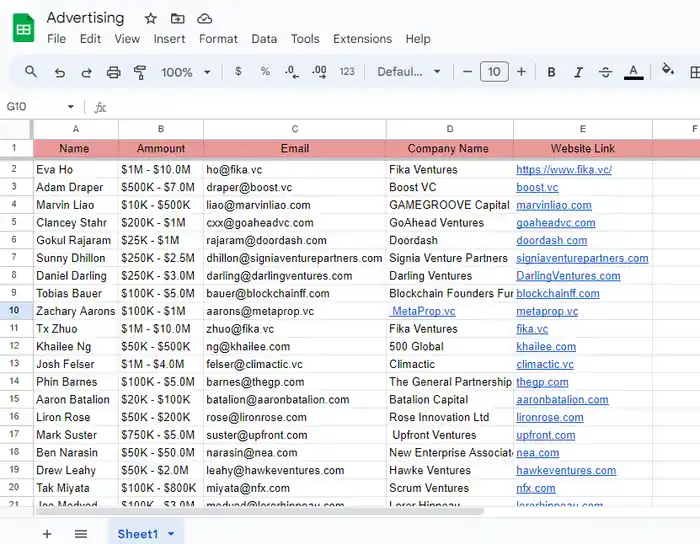Open the View menu
Viewport: 700px width, 544px height.
pyautogui.click(x=127, y=39)
